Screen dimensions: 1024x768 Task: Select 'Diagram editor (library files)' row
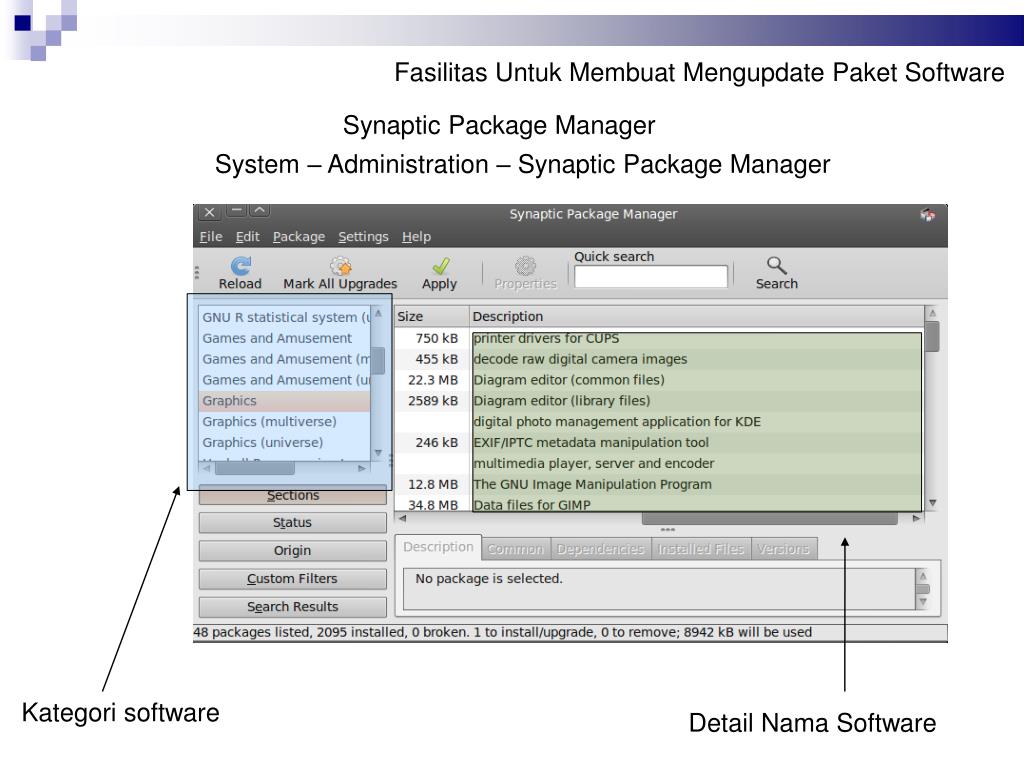[x=660, y=401]
